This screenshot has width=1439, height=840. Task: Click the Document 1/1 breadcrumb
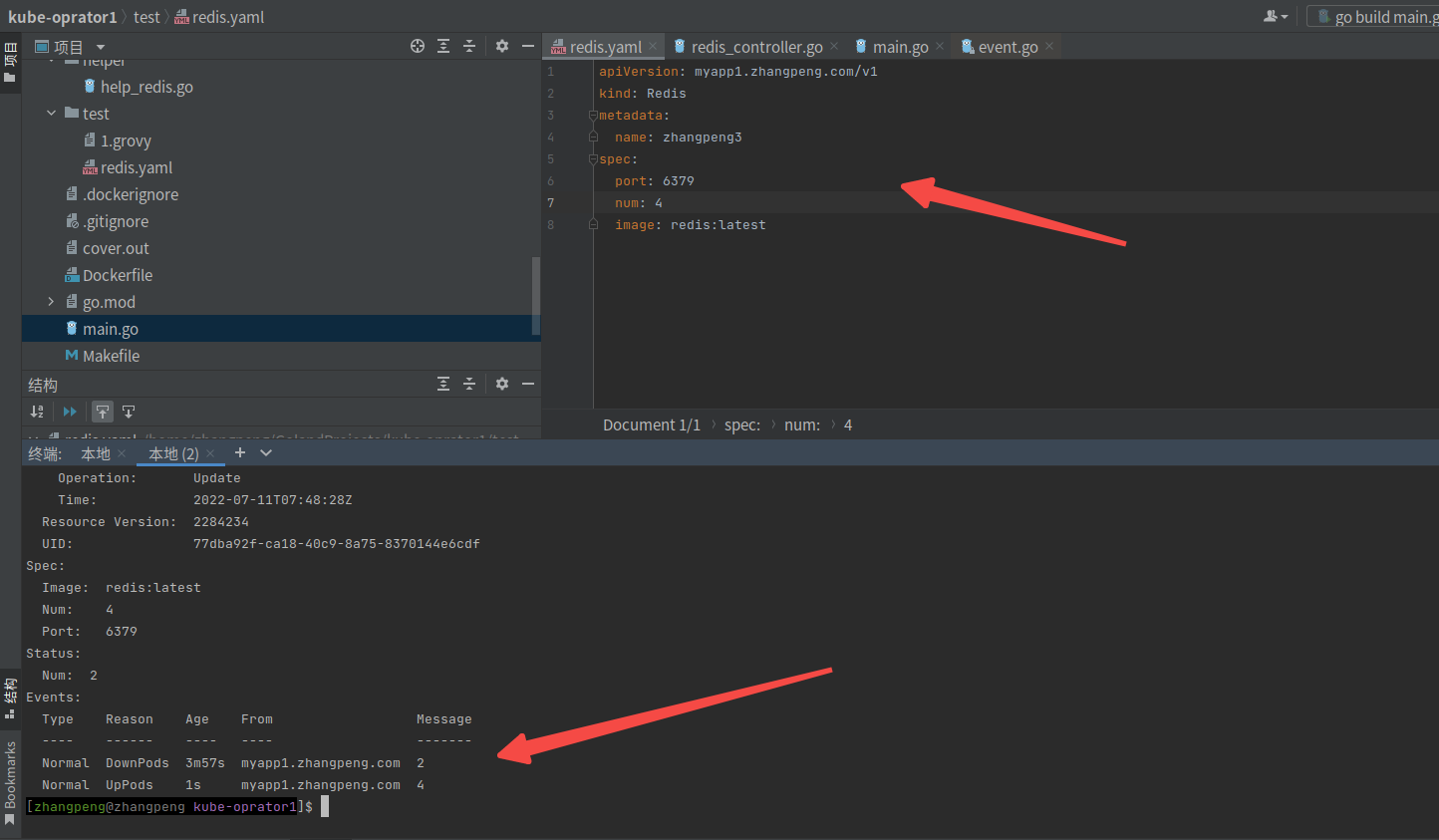coord(652,424)
